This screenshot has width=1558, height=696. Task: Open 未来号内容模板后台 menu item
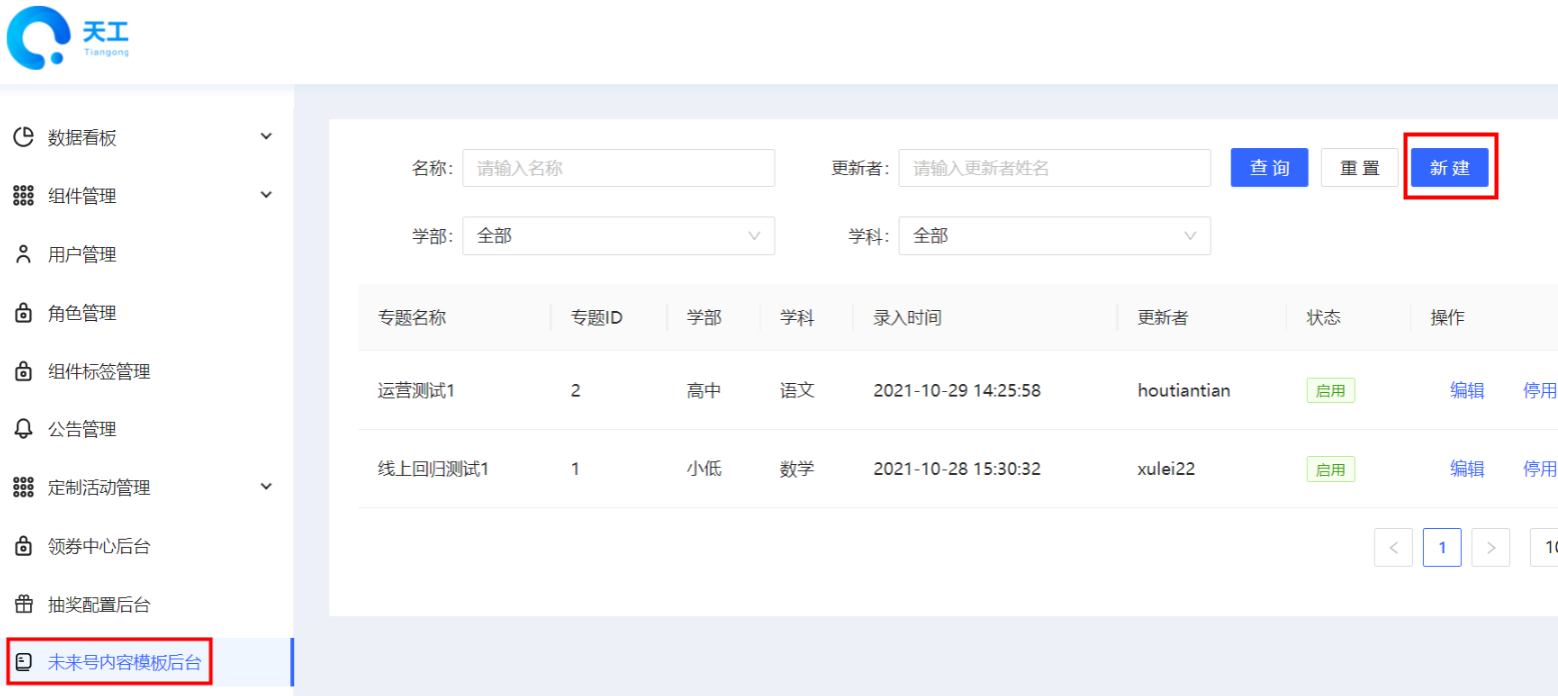124,662
